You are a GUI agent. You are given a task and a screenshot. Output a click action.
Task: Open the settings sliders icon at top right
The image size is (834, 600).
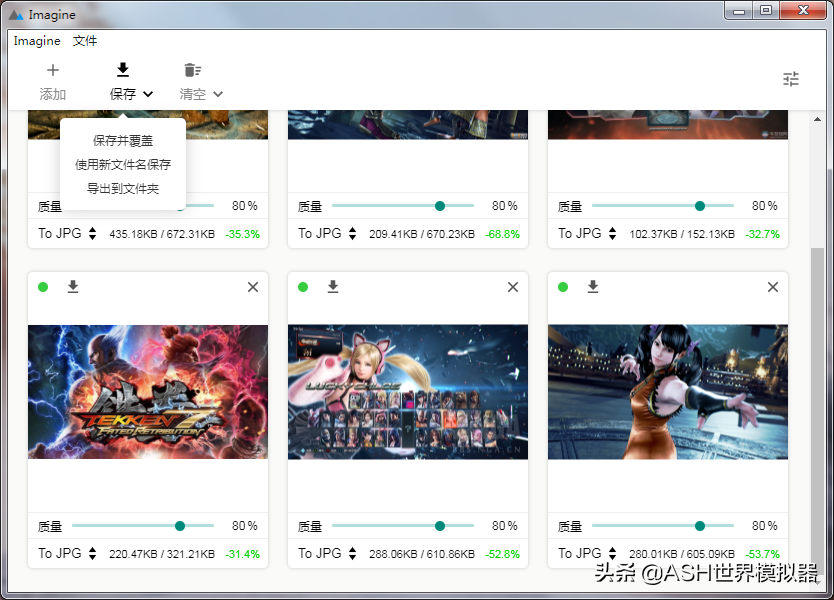click(791, 79)
